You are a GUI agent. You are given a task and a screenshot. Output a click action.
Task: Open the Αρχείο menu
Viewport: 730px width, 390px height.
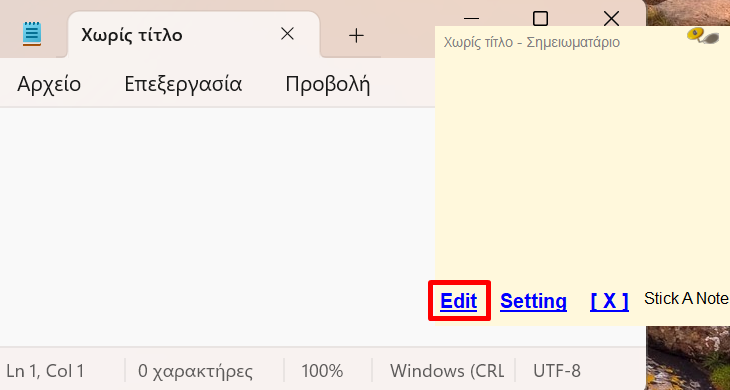tap(49, 85)
